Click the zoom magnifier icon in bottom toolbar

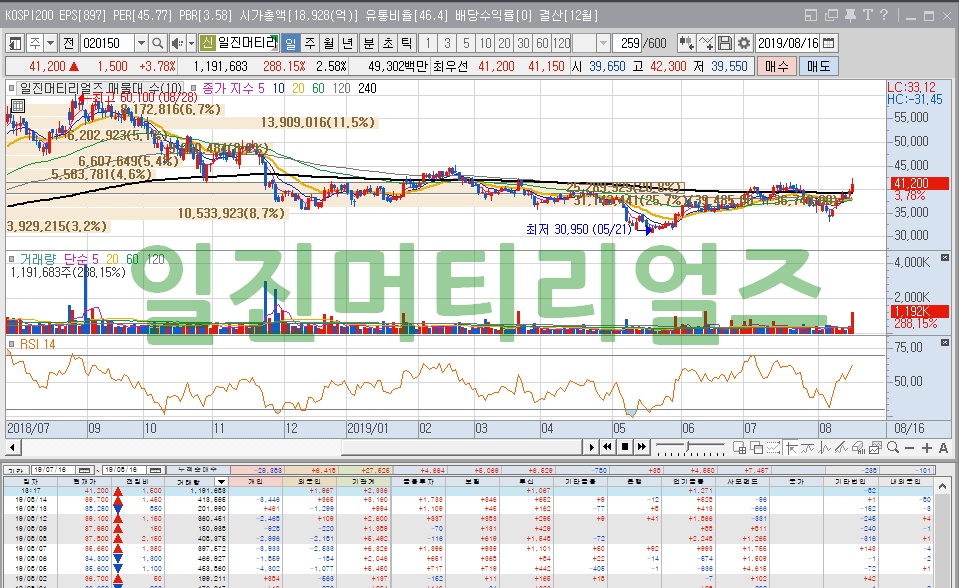[x=893, y=448]
